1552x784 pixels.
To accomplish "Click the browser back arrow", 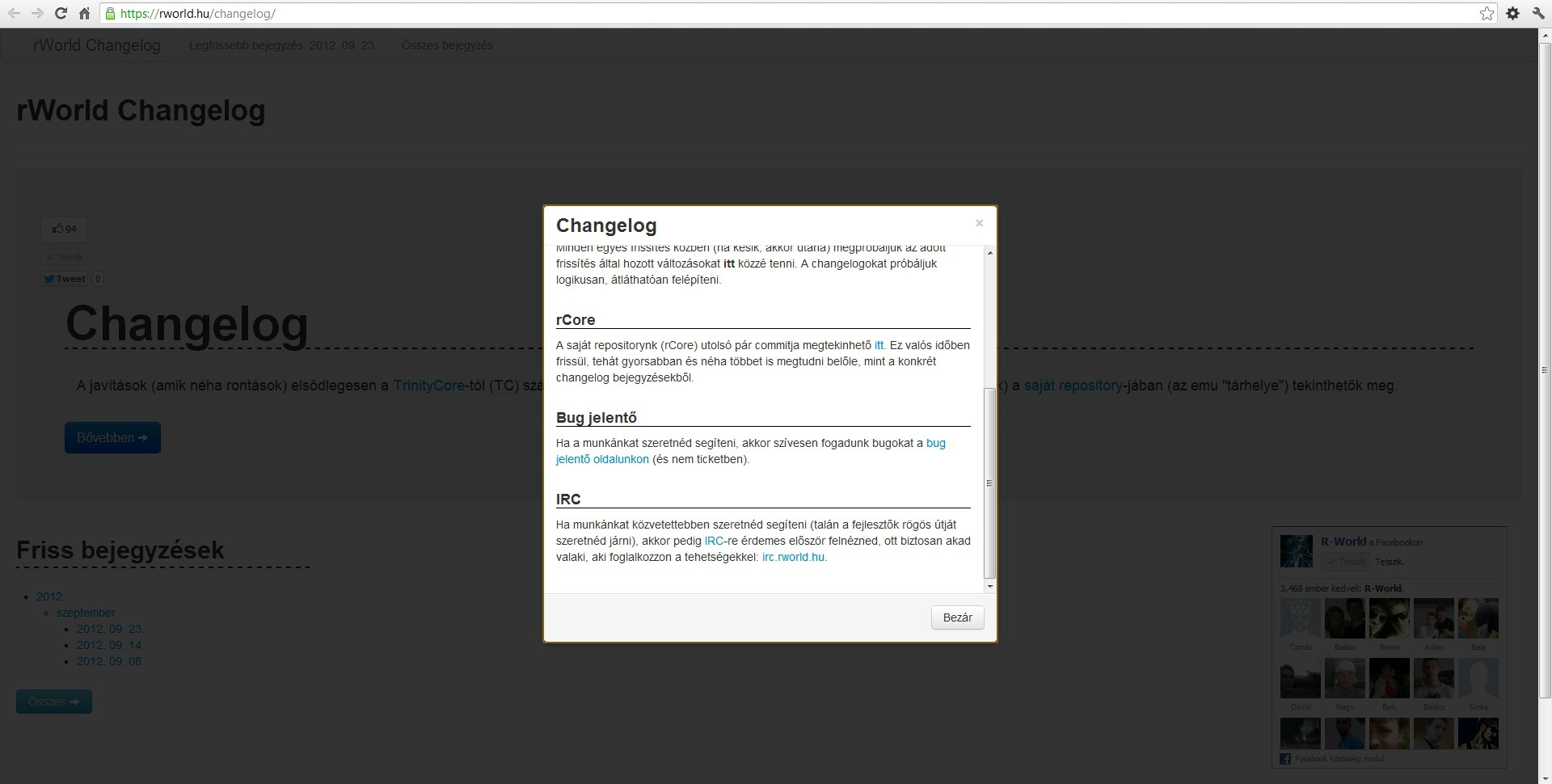I will pyautogui.click(x=14, y=14).
